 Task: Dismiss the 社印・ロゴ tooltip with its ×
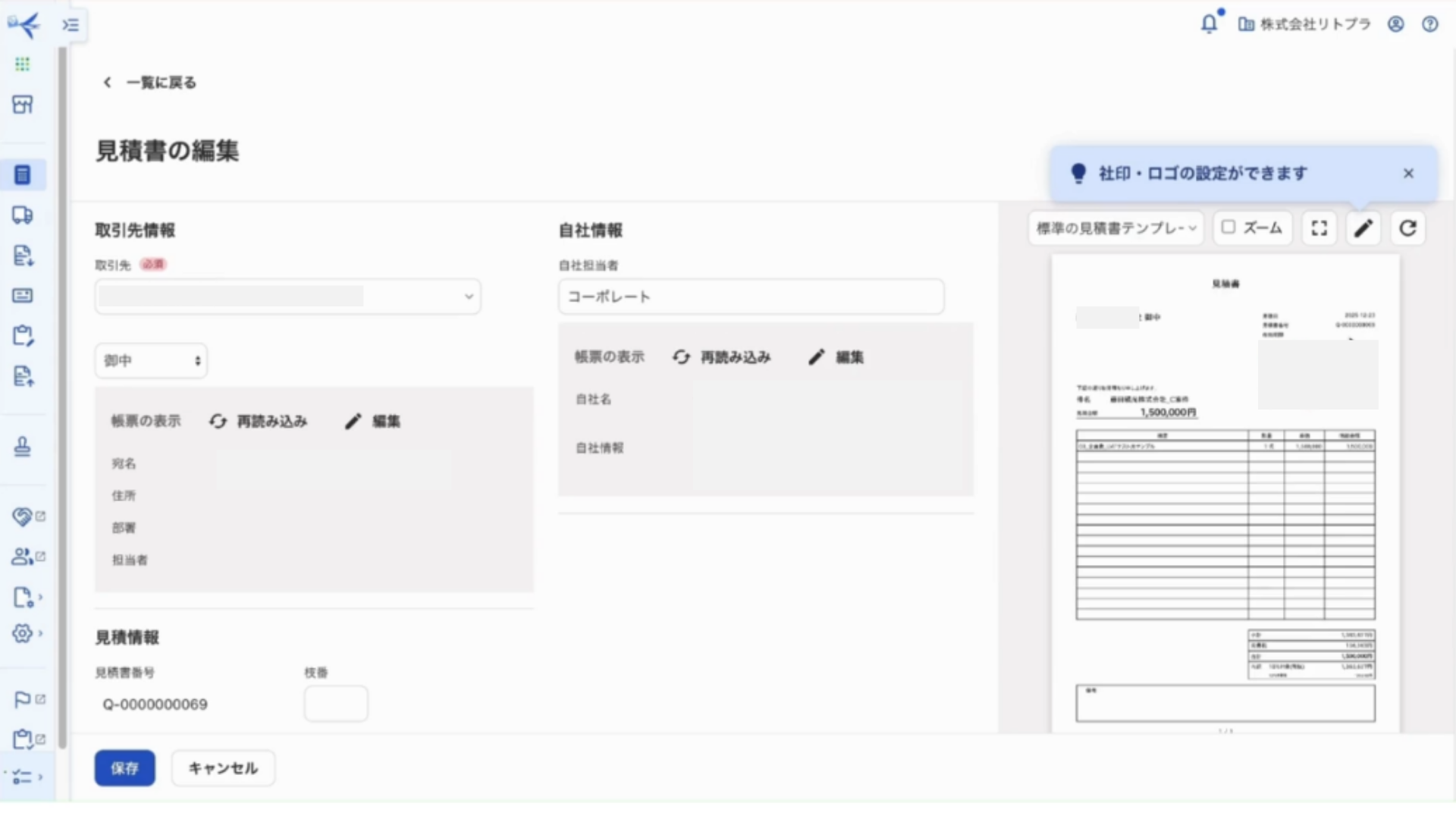(1408, 173)
